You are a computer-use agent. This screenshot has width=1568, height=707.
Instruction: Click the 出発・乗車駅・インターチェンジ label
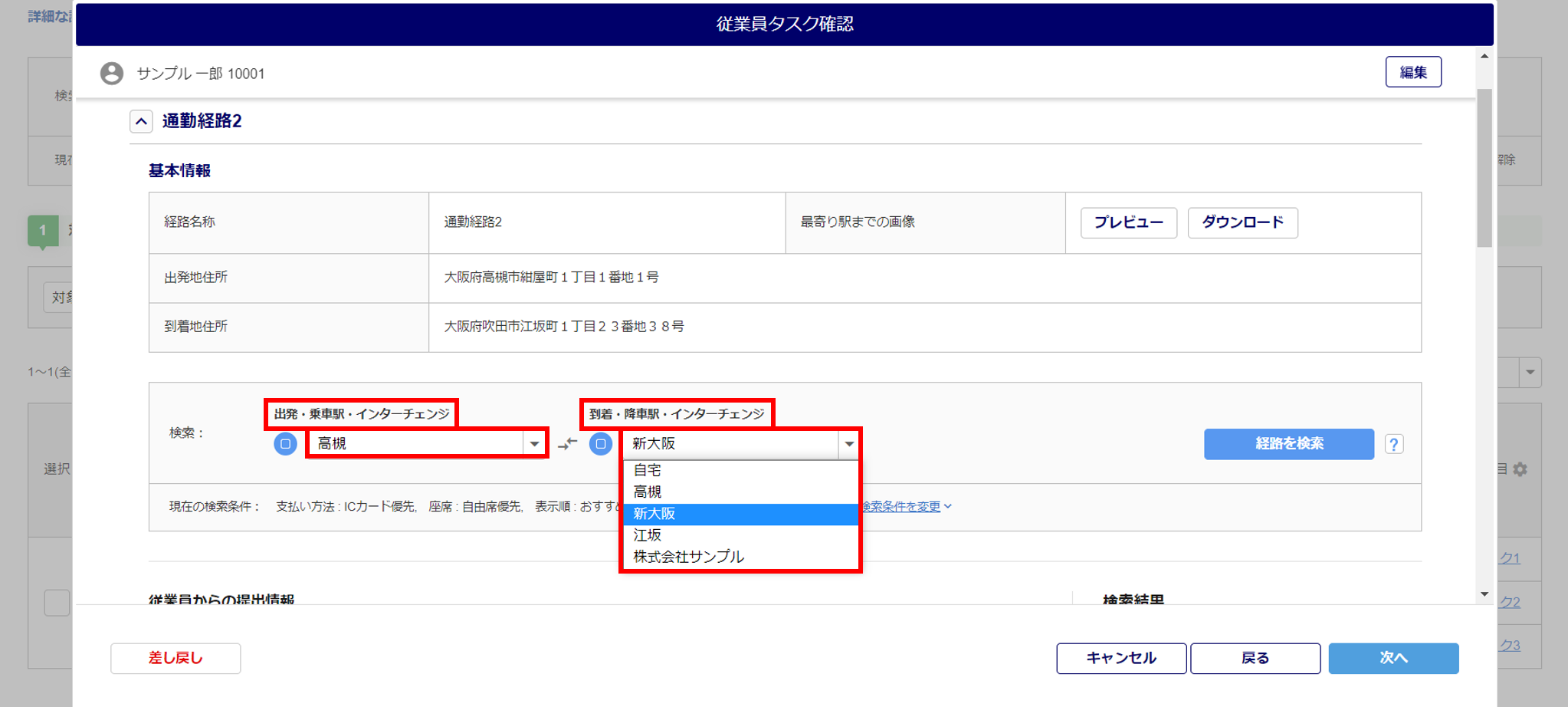[x=362, y=413]
